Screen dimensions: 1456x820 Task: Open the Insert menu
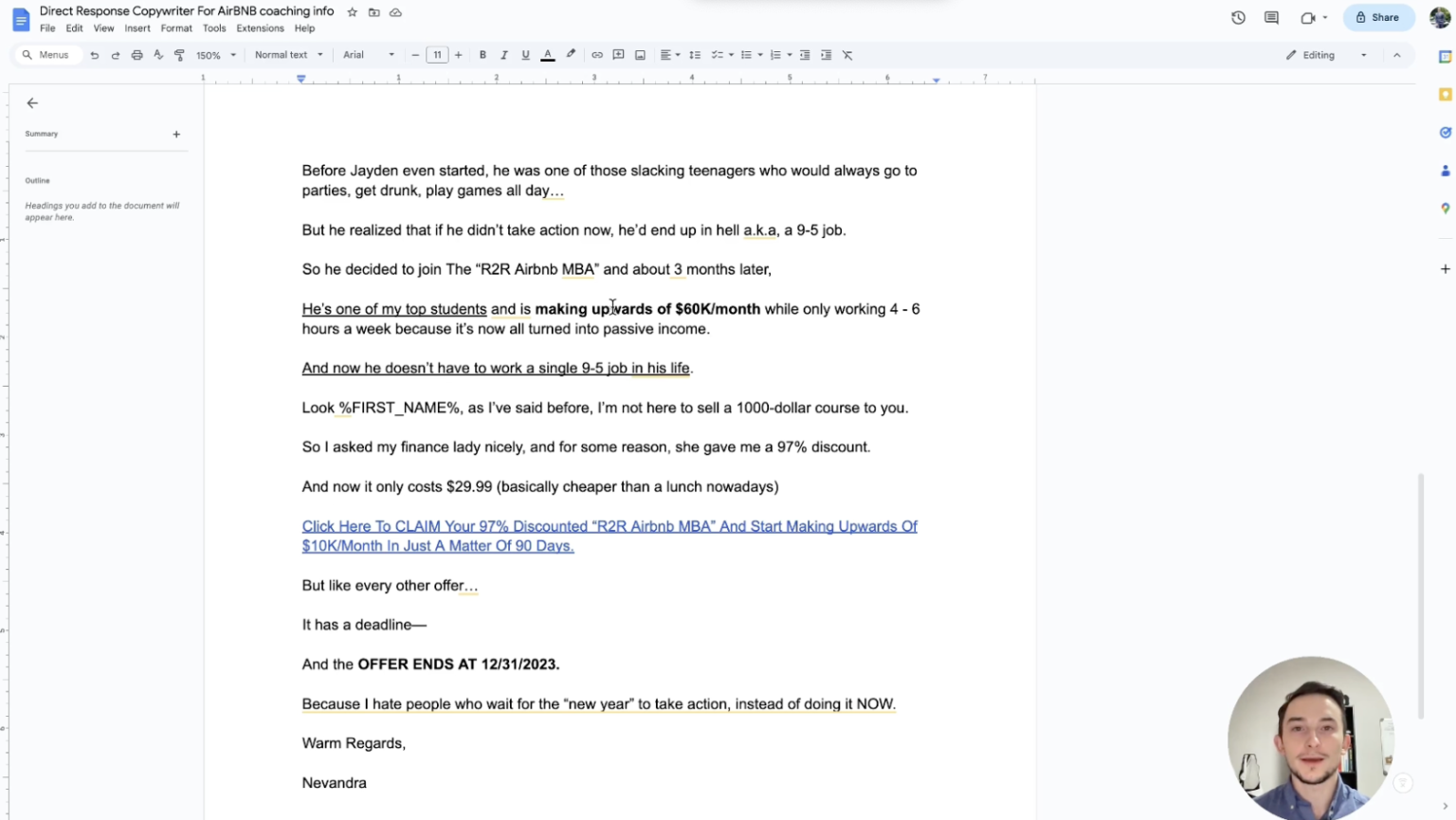137,27
